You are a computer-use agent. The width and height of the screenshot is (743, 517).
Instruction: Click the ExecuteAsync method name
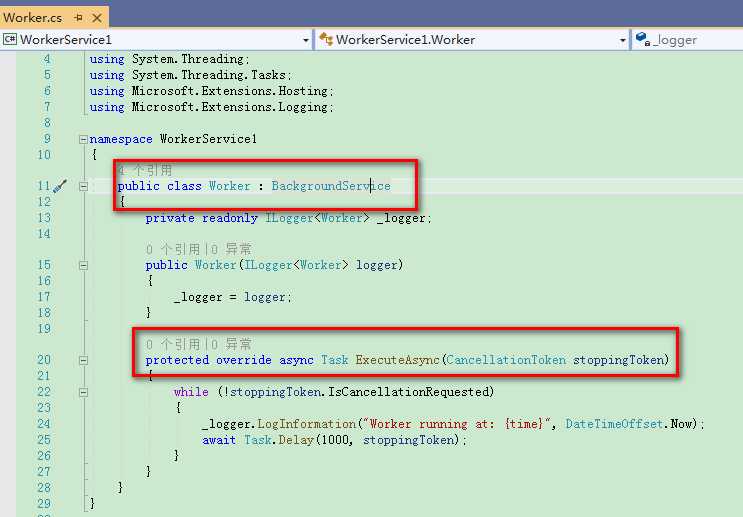coord(398,360)
